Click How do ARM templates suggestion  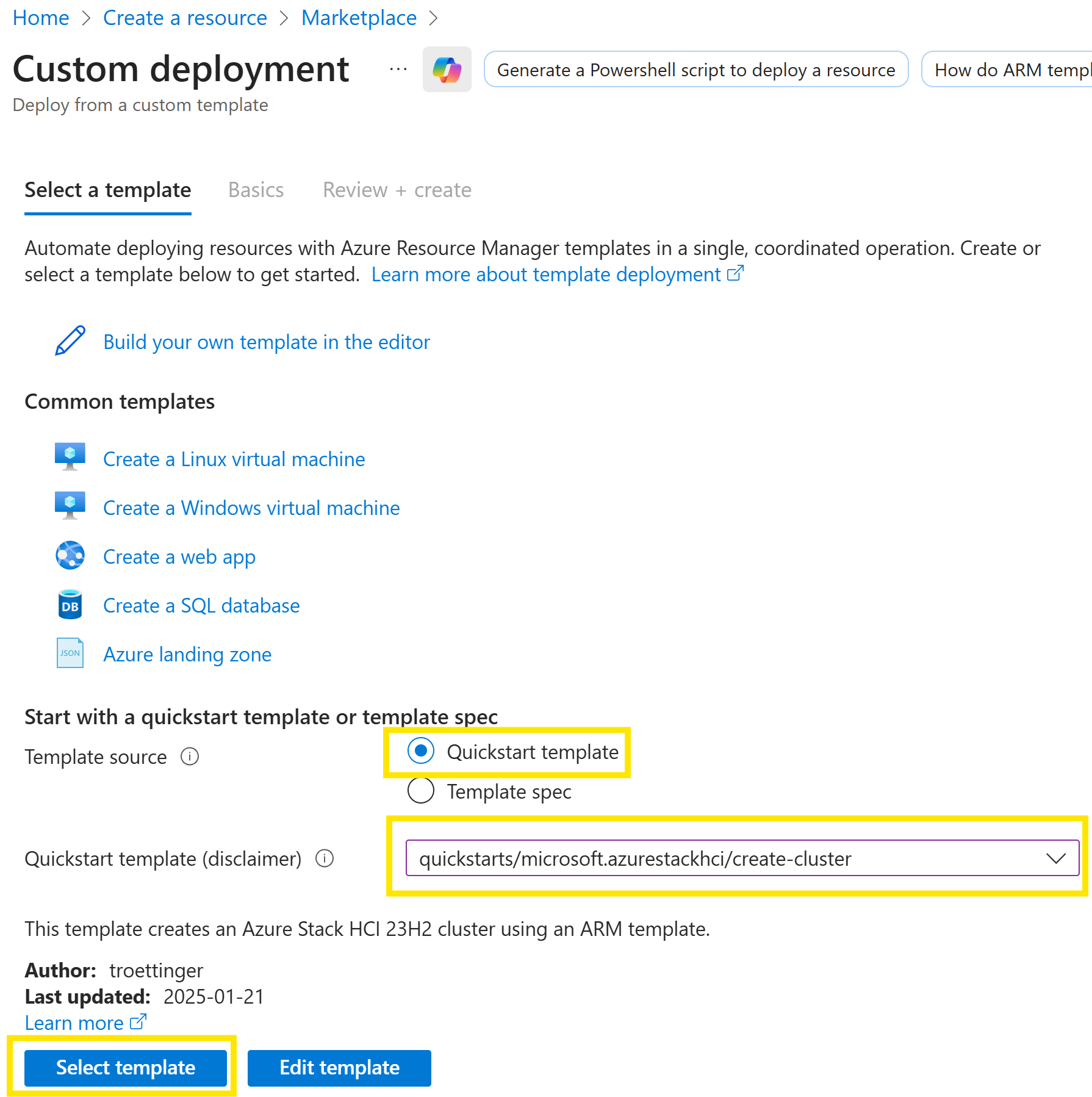[x=1007, y=70]
